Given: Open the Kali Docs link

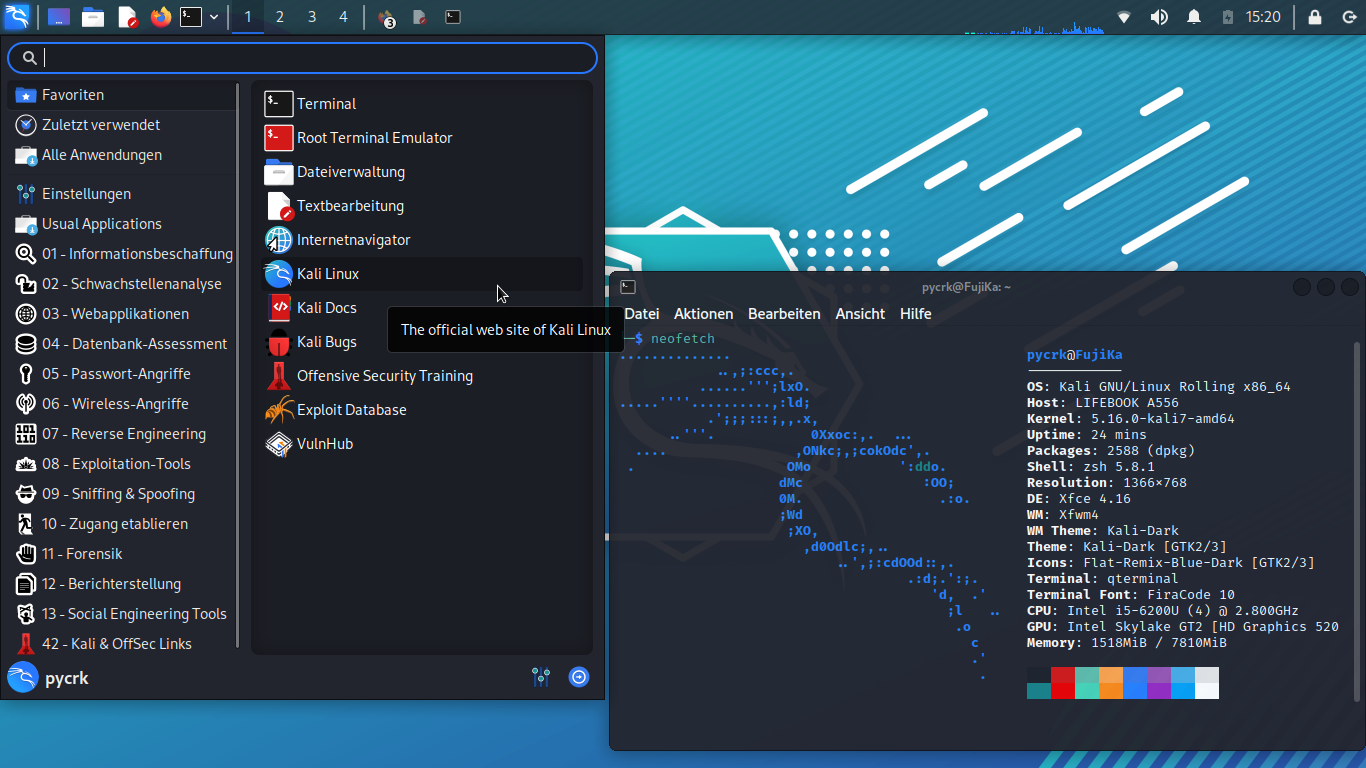Looking at the screenshot, I should click(x=326, y=308).
